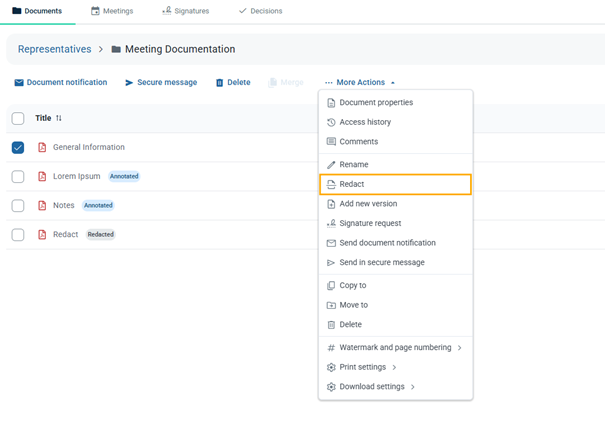Screen dimensions: 605x439
Task: Click the Secure message toolbar button
Action: click(x=160, y=83)
